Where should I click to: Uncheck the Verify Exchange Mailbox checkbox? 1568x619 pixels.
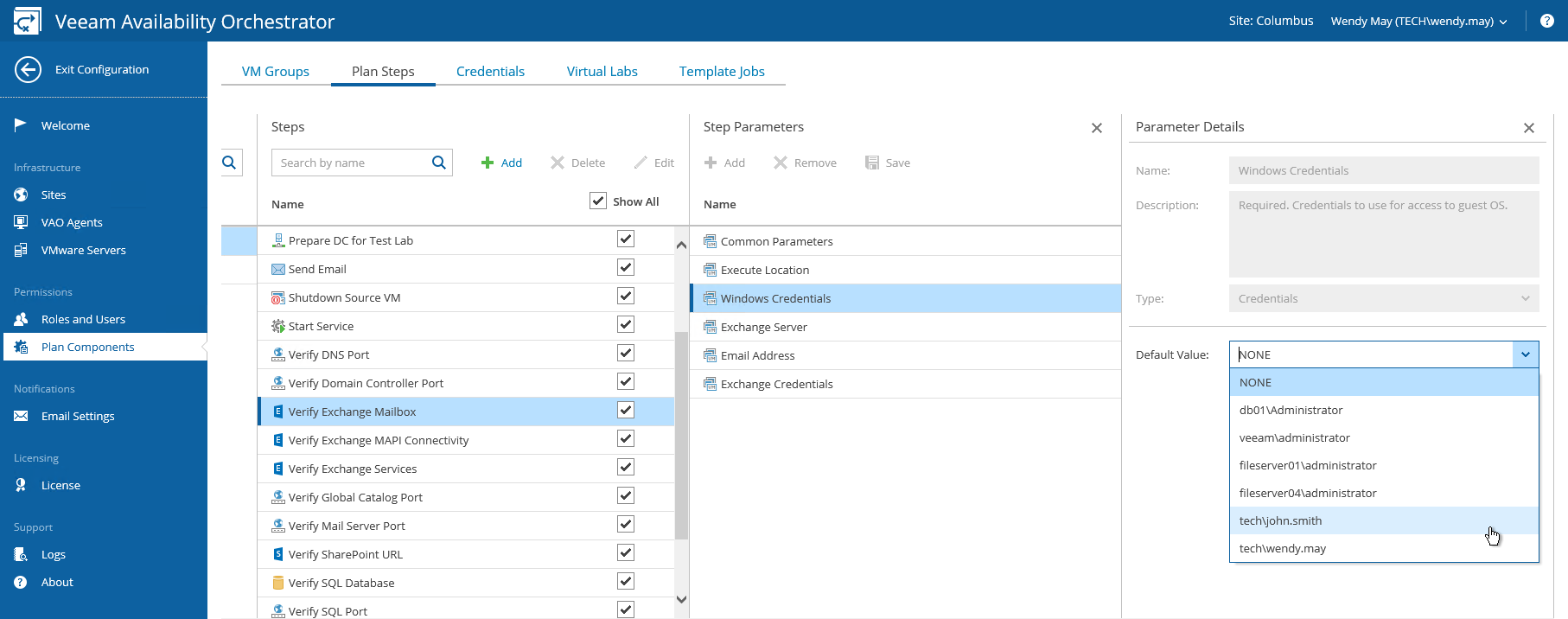click(626, 410)
